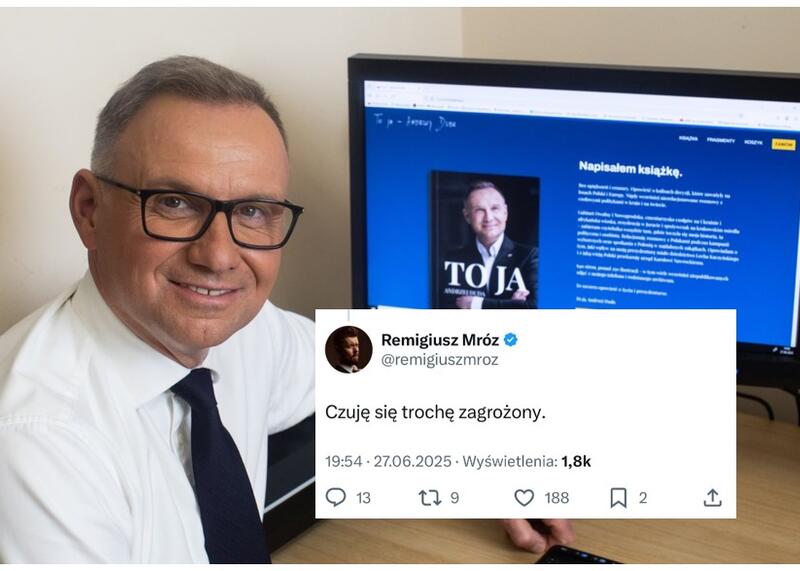Bookmark the tweet using the bookmark icon
Viewport: 800px width, 571px height.
click(x=618, y=498)
